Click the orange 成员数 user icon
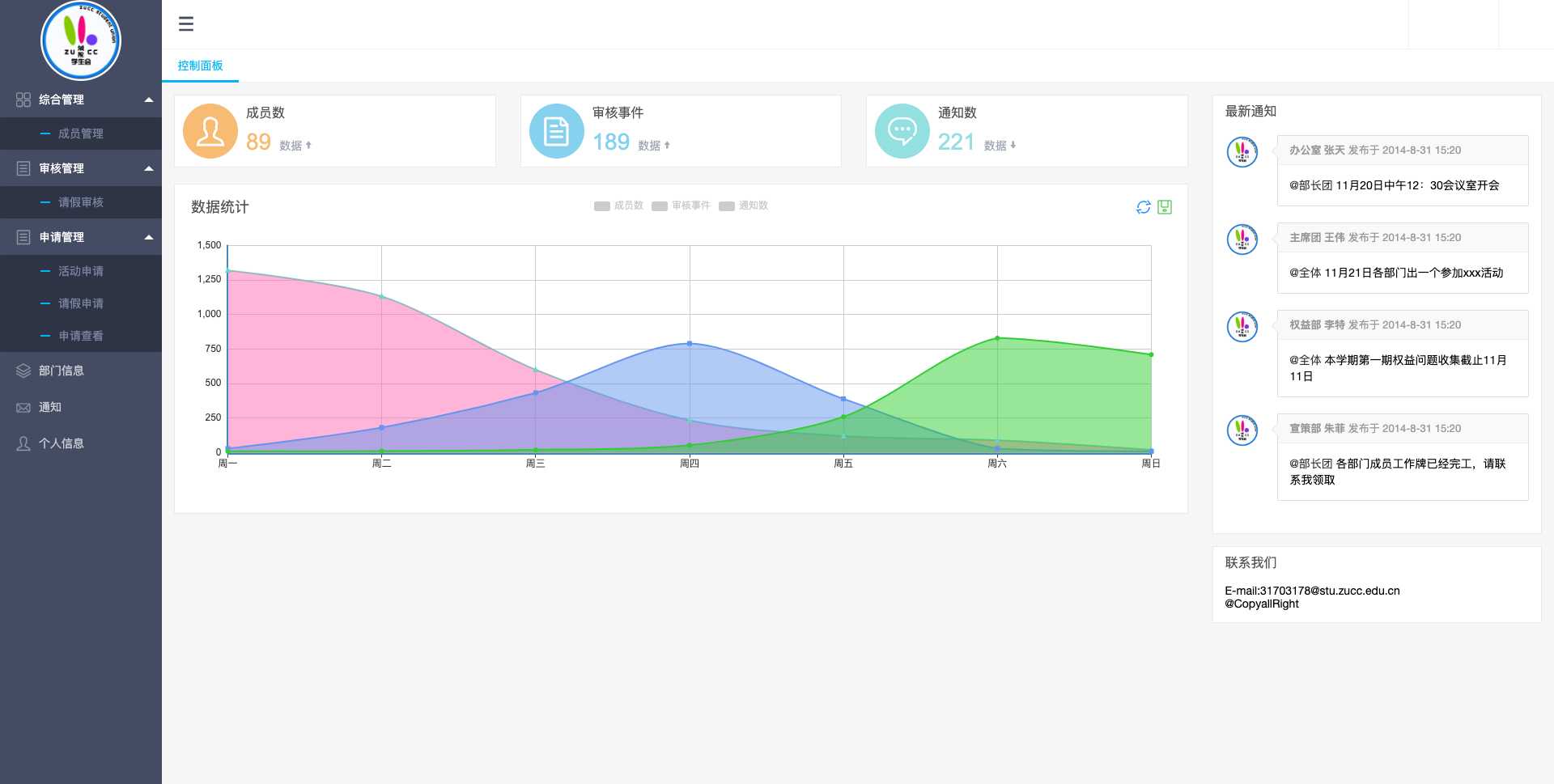Screen dimensions: 1554x784 [210, 131]
